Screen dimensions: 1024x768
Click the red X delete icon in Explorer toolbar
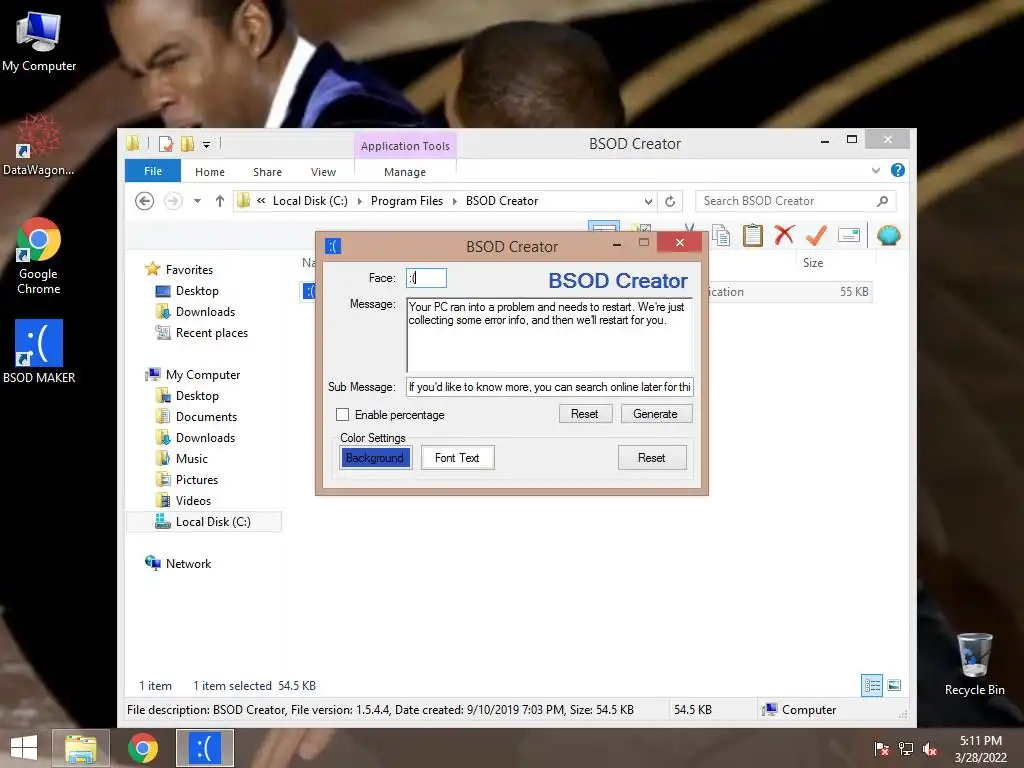pos(784,235)
